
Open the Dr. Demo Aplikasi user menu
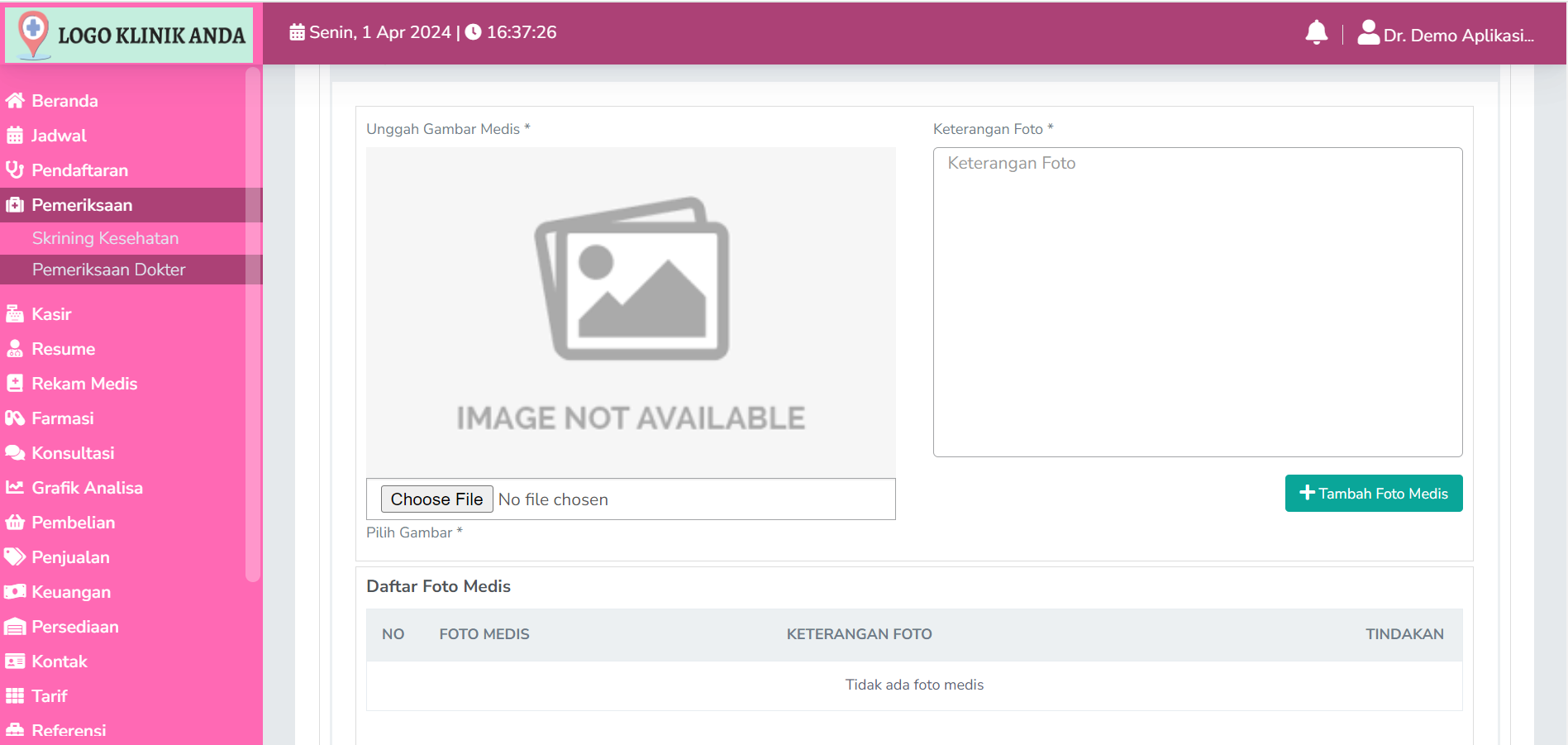click(1446, 35)
